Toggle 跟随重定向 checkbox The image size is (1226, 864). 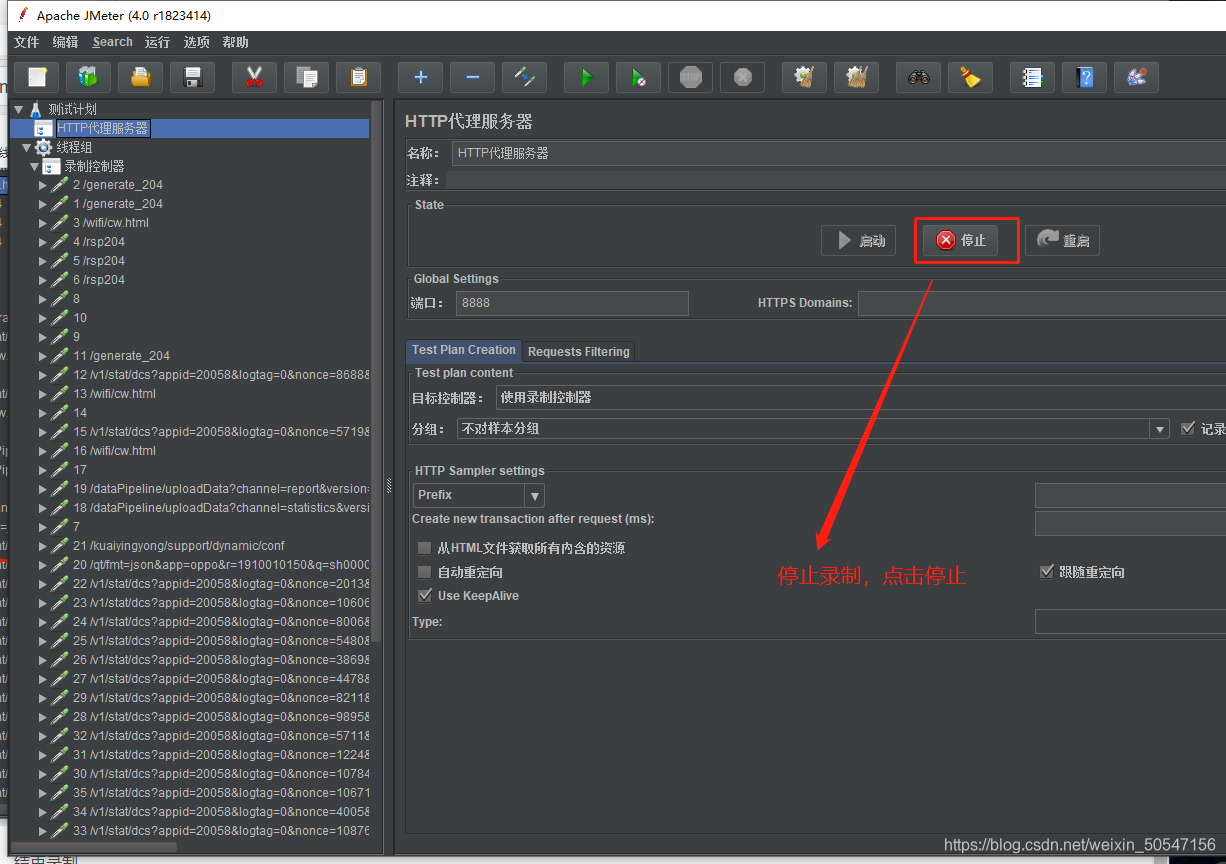pos(1047,572)
